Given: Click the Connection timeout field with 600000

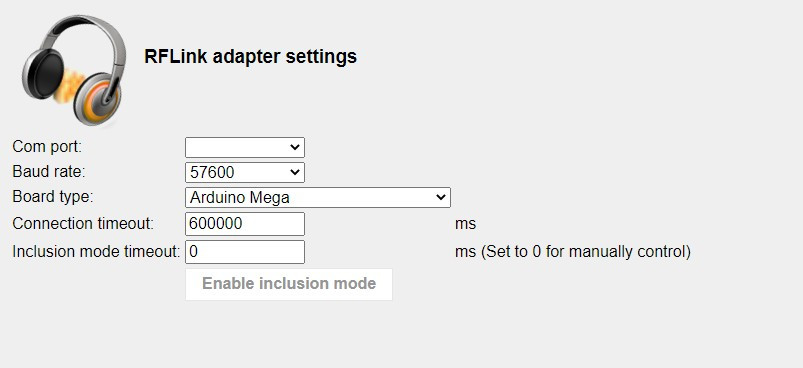Looking at the screenshot, I should pyautogui.click(x=245, y=224).
